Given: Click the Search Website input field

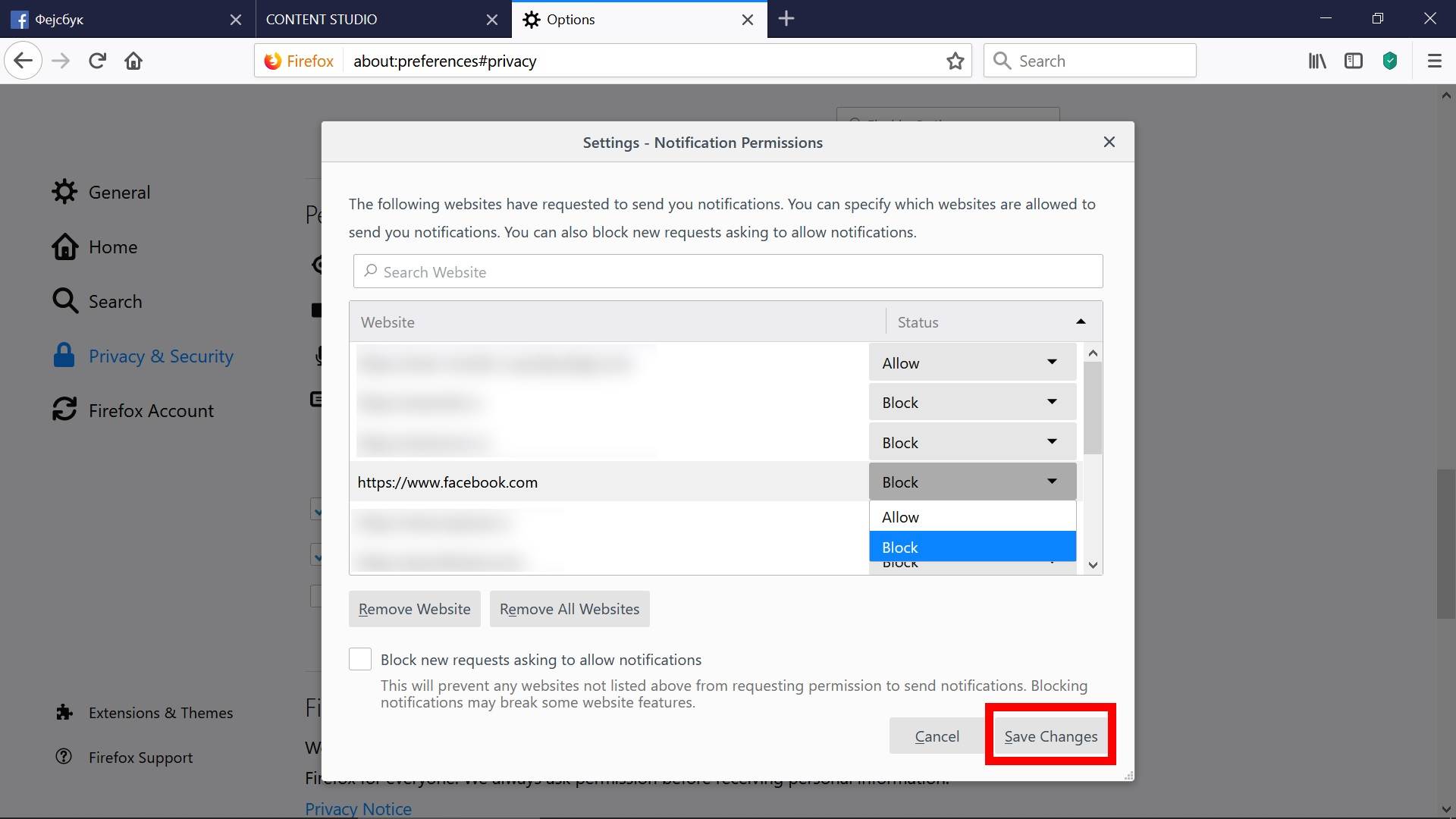Looking at the screenshot, I should 728,271.
